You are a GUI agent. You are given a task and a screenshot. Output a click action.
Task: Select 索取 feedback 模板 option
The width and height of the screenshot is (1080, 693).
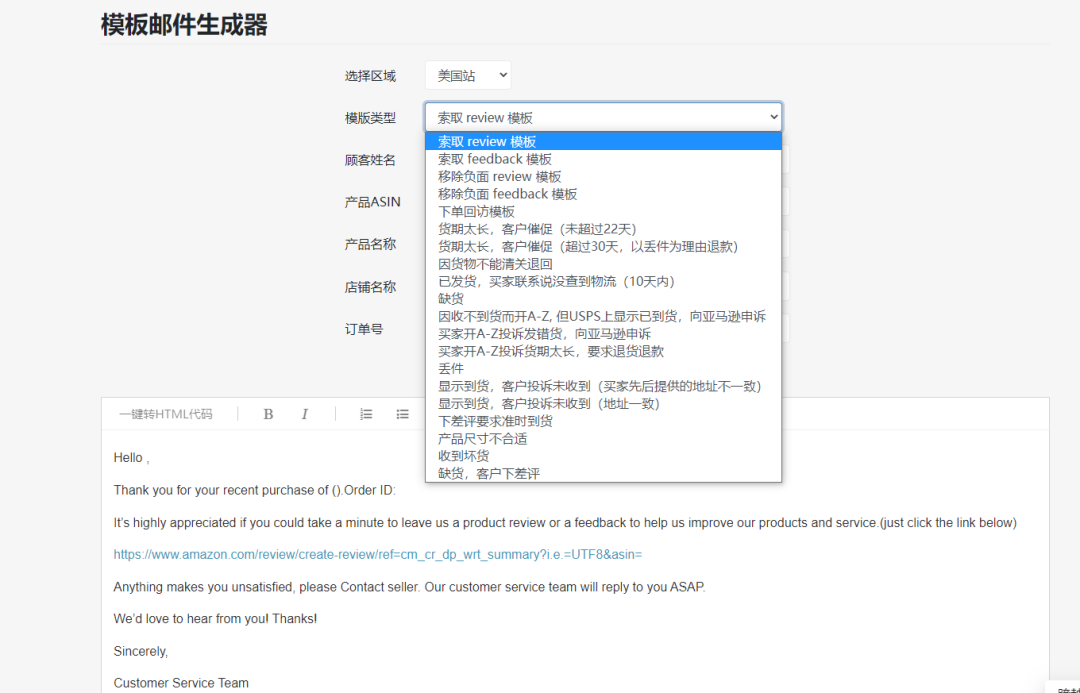[603, 159]
